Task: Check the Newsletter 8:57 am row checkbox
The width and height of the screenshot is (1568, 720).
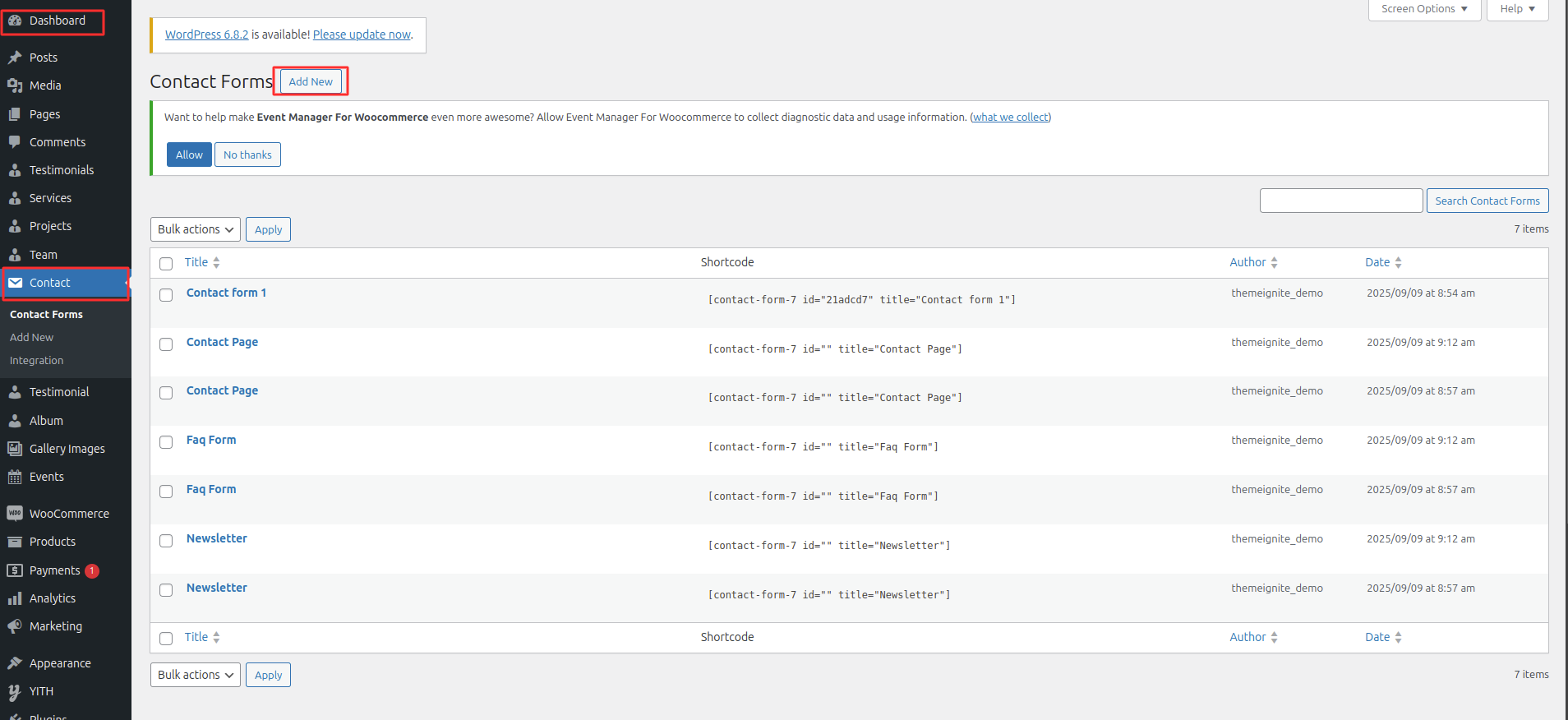Action: coord(166,590)
